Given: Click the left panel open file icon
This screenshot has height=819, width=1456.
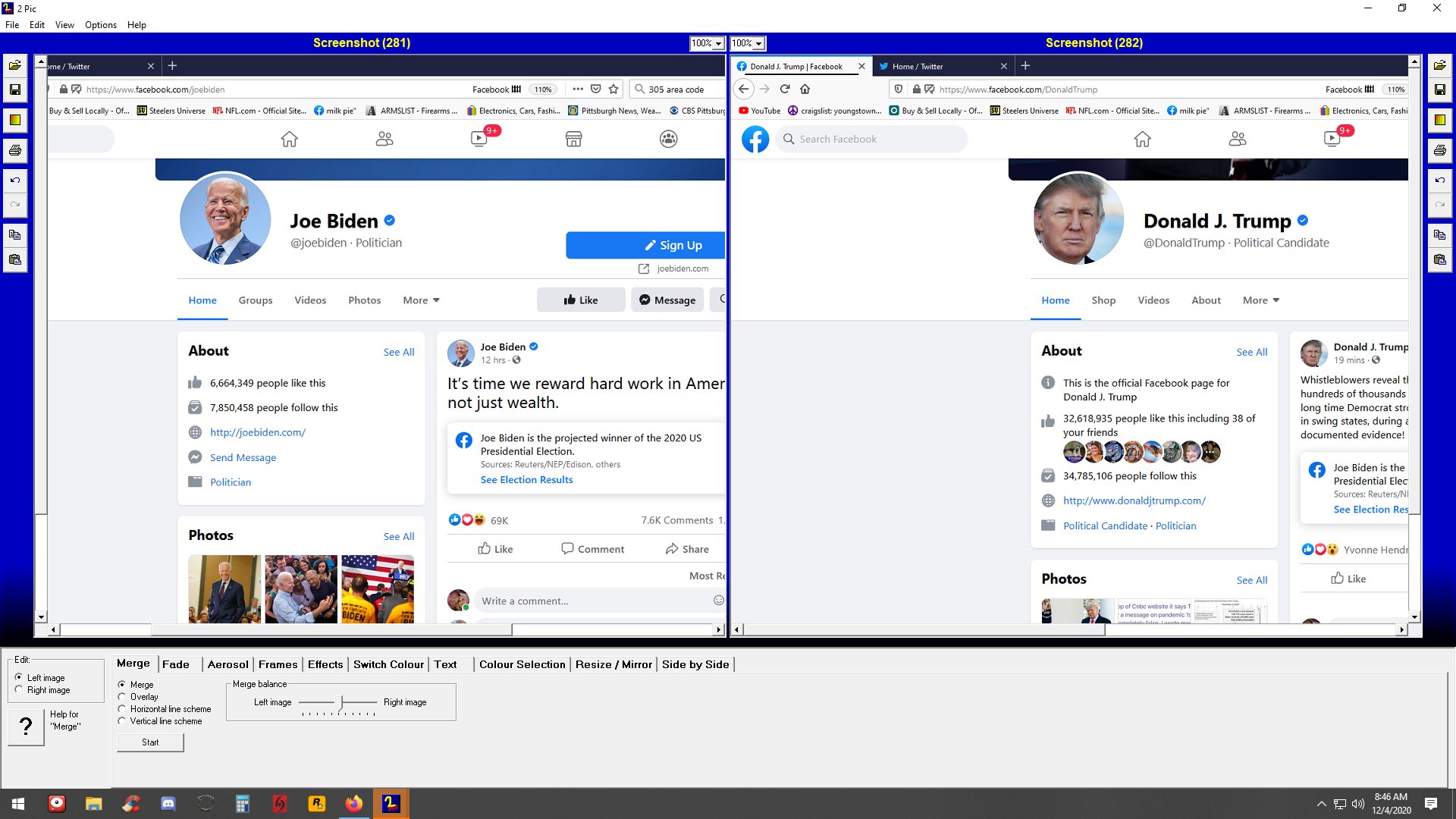Looking at the screenshot, I should pyautogui.click(x=14, y=65).
